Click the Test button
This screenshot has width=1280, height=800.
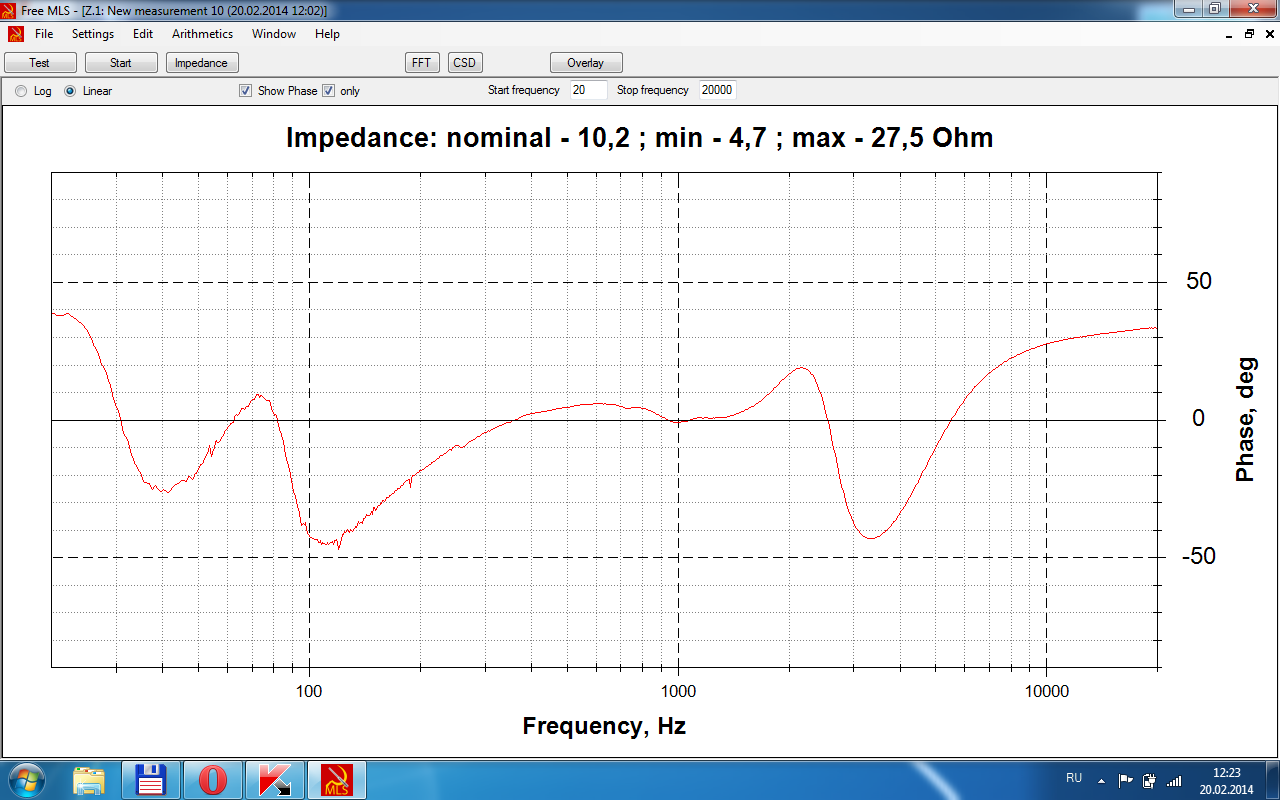(40, 63)
